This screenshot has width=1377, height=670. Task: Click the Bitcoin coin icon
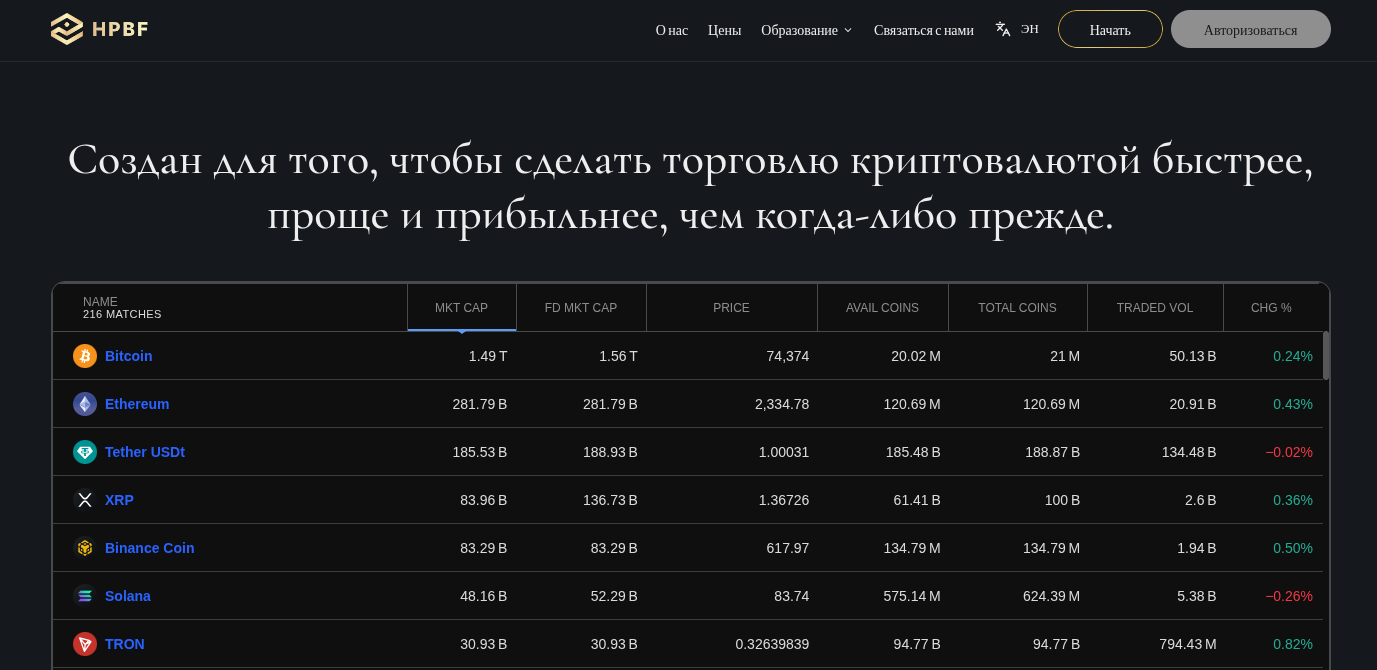[x=85, y=356]
